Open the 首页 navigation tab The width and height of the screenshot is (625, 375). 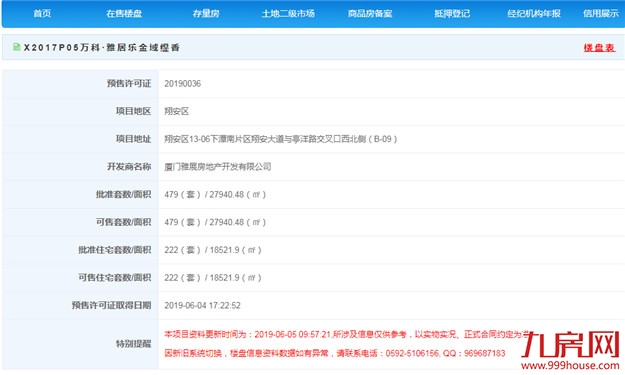coord(42,14)
